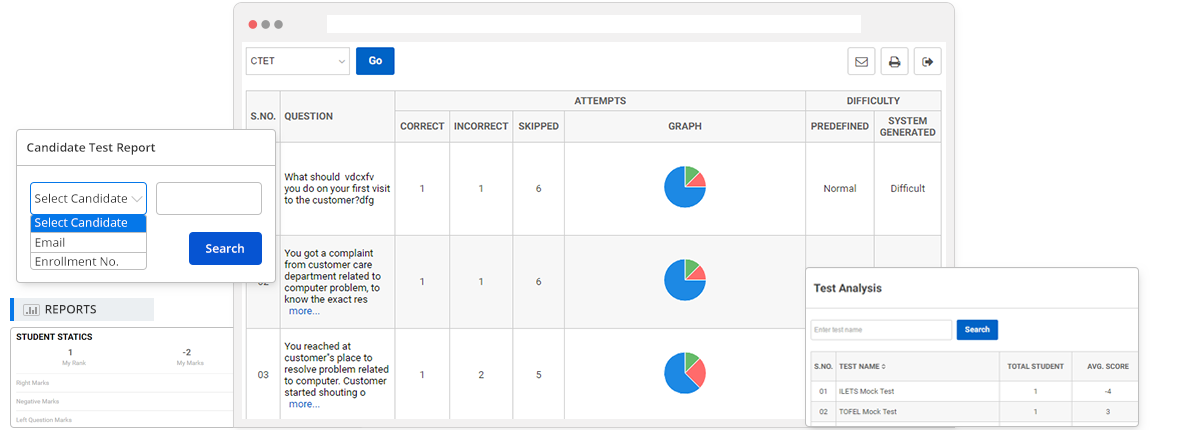
Task: Click the Reports bar chart icon
Action: point(31,310)
